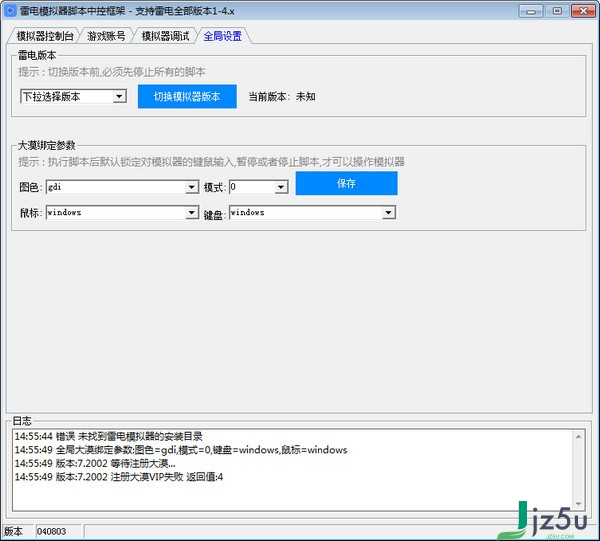Select the 全局设置 tab

[223, 36]
